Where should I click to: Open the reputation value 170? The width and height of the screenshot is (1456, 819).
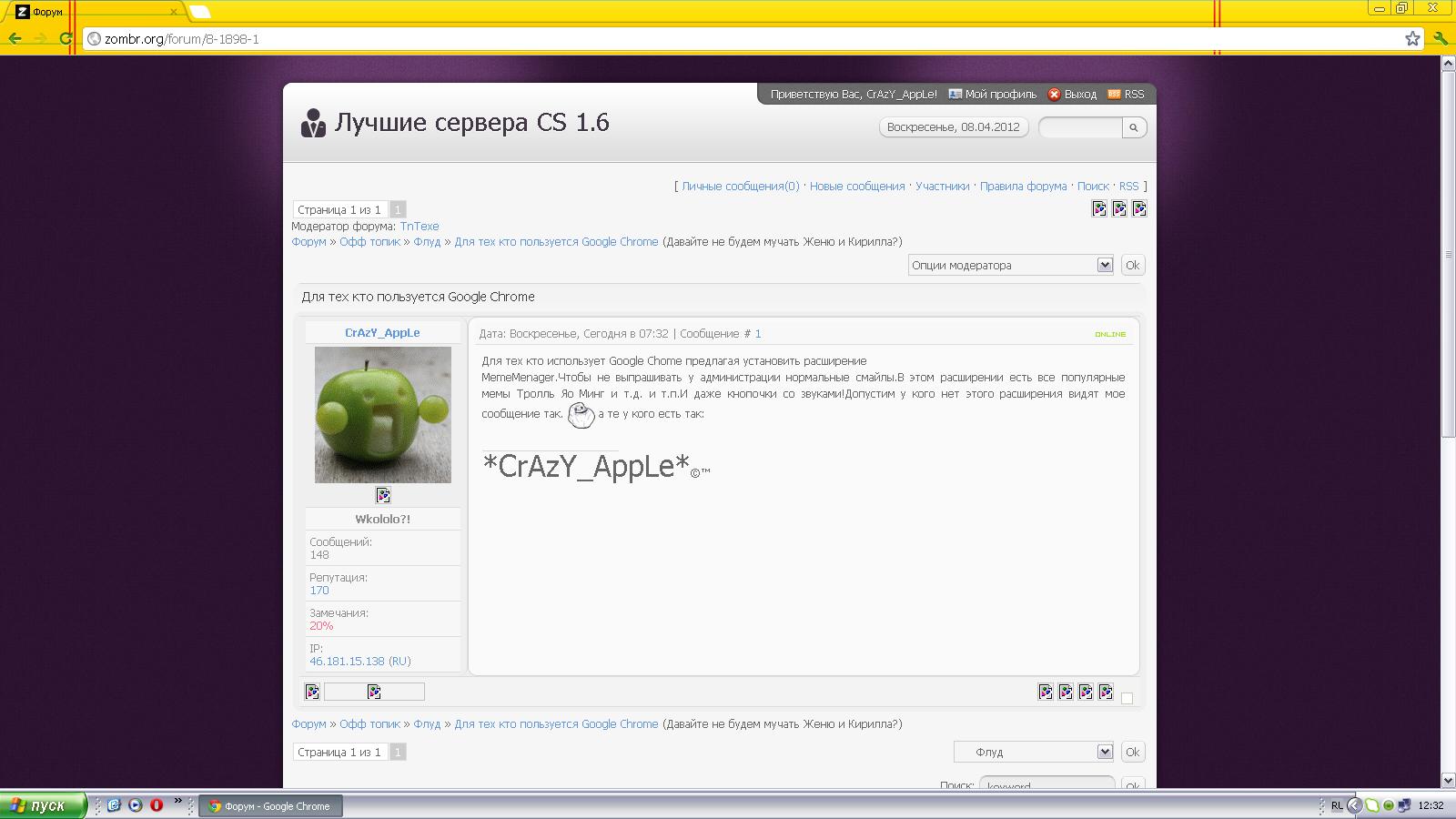pyautogui.click(x=319, y=590)
